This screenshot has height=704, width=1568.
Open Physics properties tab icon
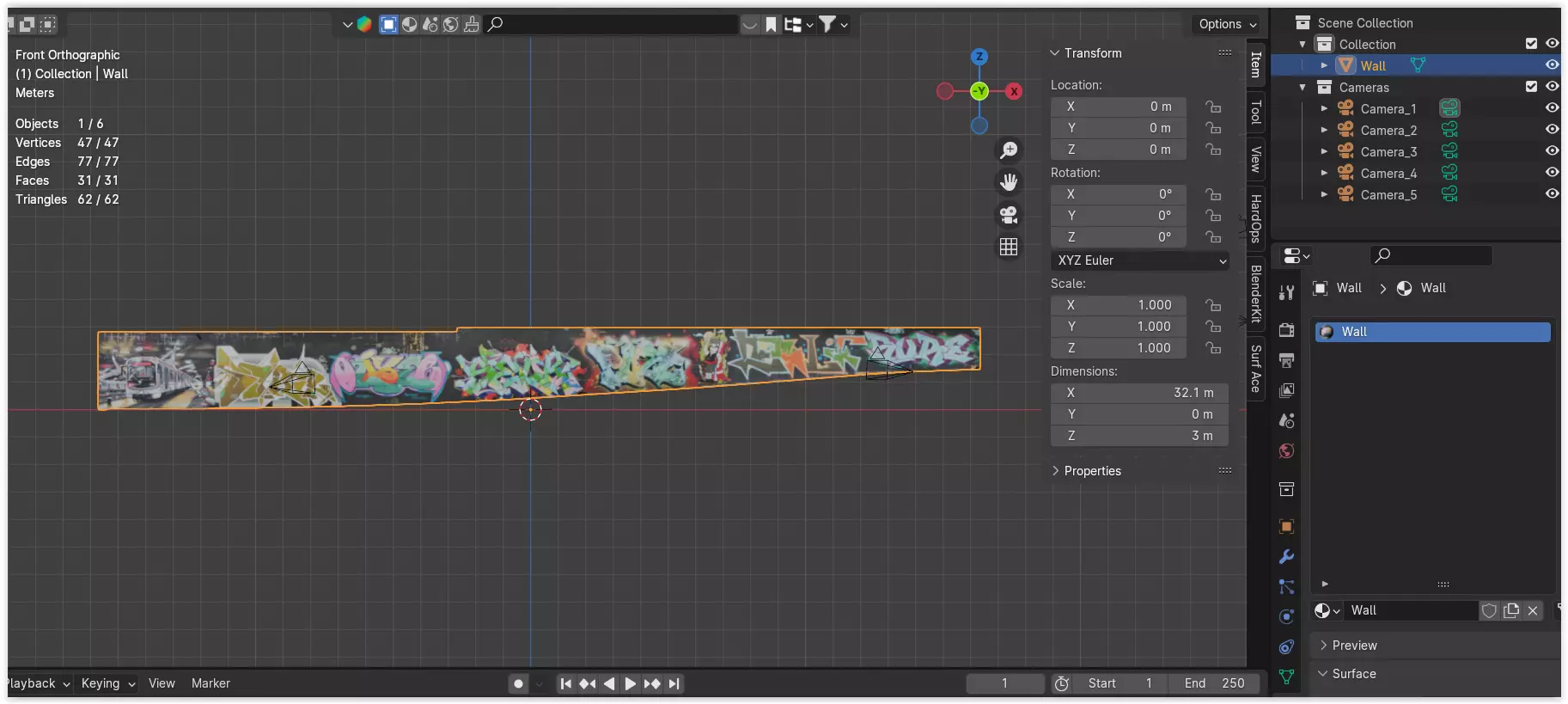click(x=1286, y=616)
